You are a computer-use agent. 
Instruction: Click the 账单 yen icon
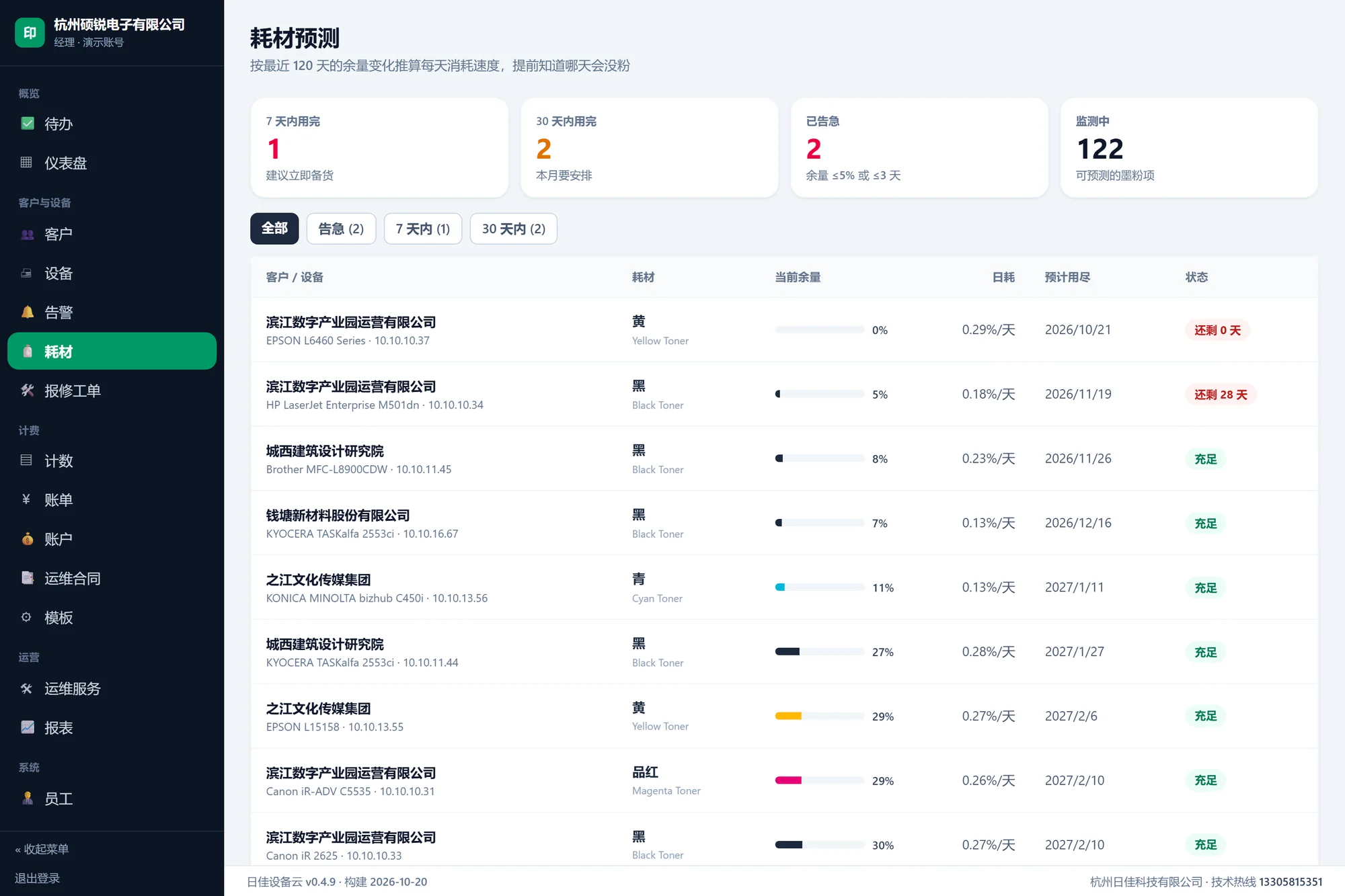[x=26, y=499]
